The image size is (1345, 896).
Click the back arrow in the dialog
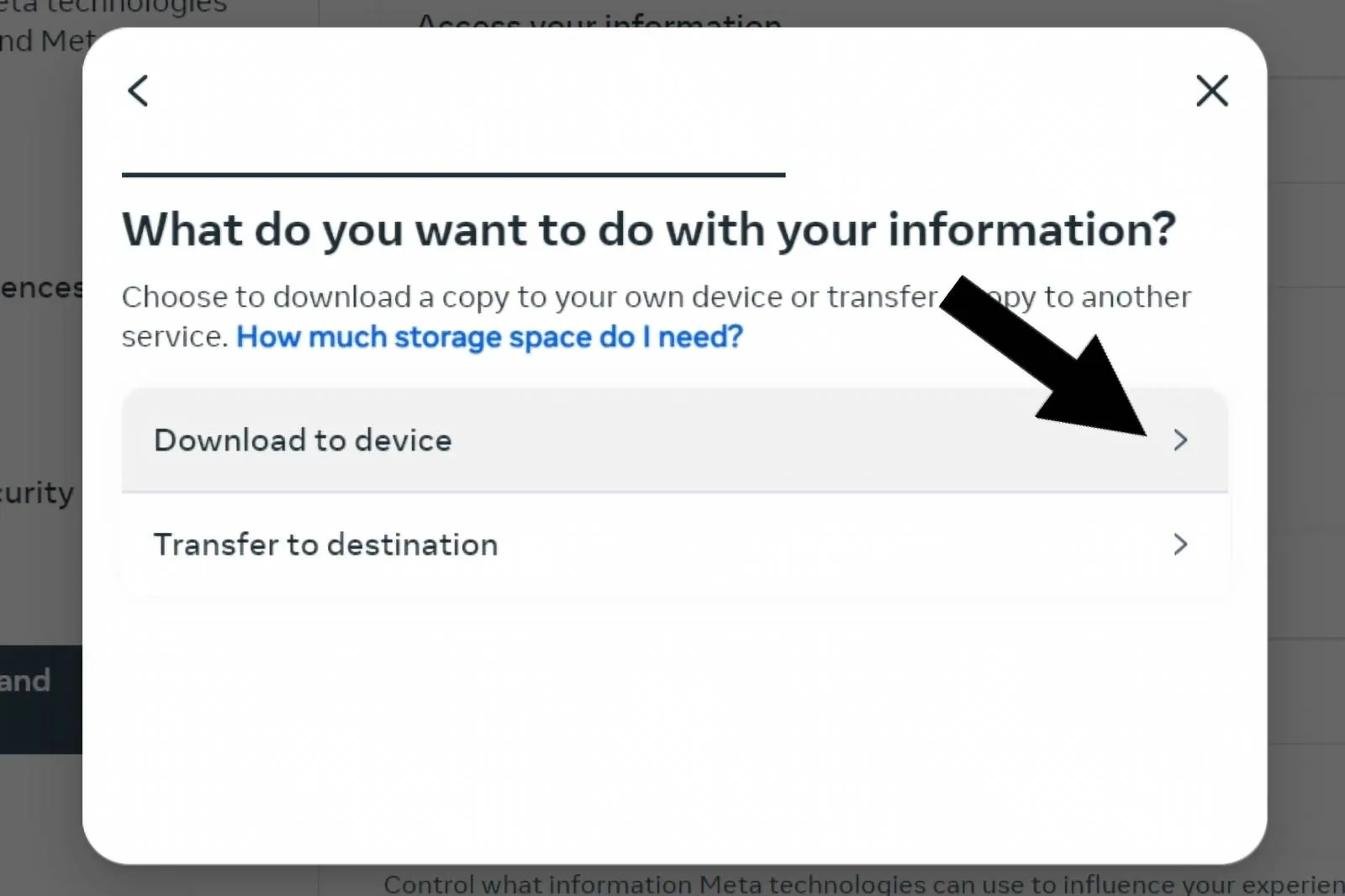point(138,90)
